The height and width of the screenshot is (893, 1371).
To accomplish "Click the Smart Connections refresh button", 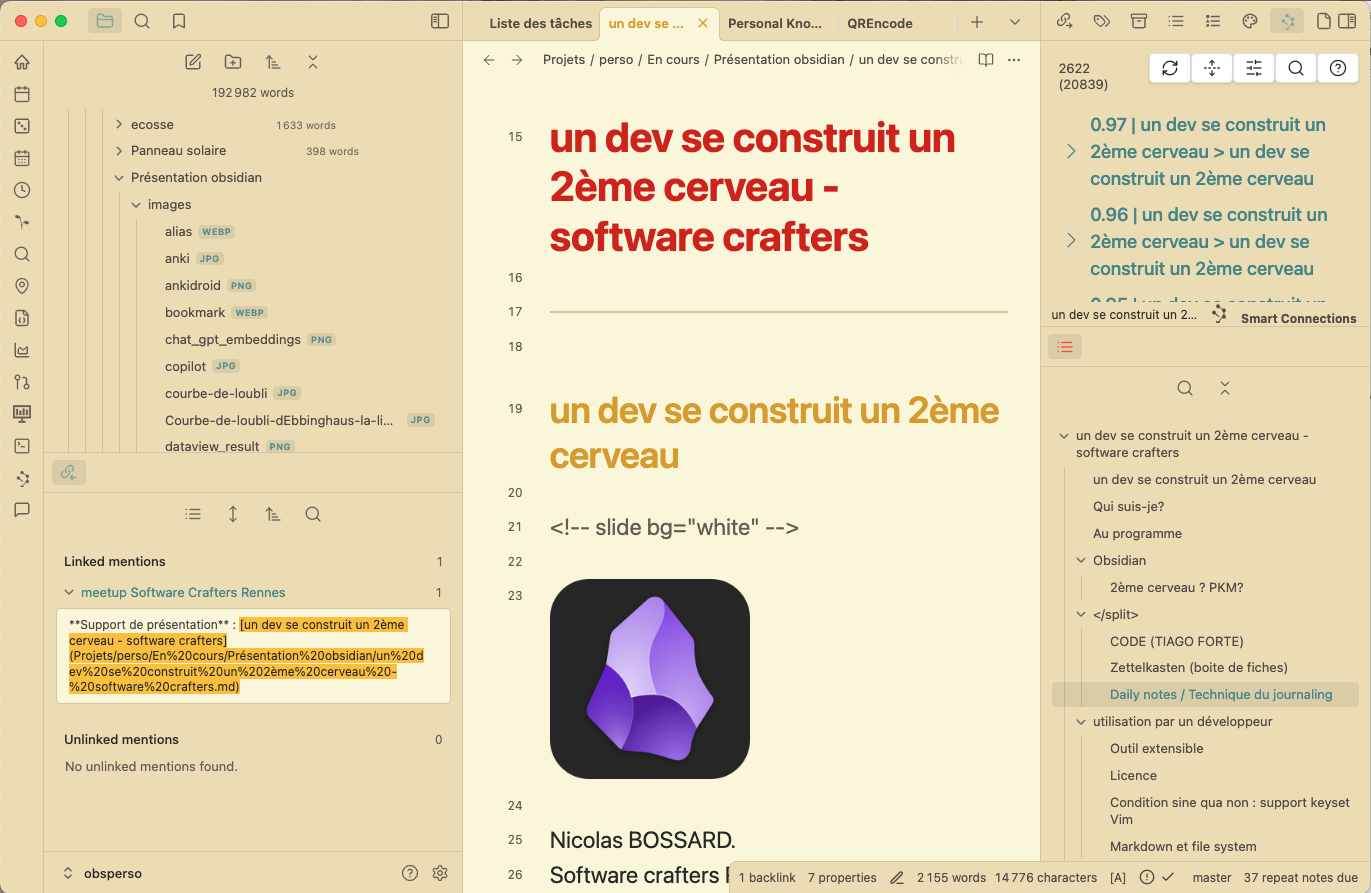I will 1170,68.
